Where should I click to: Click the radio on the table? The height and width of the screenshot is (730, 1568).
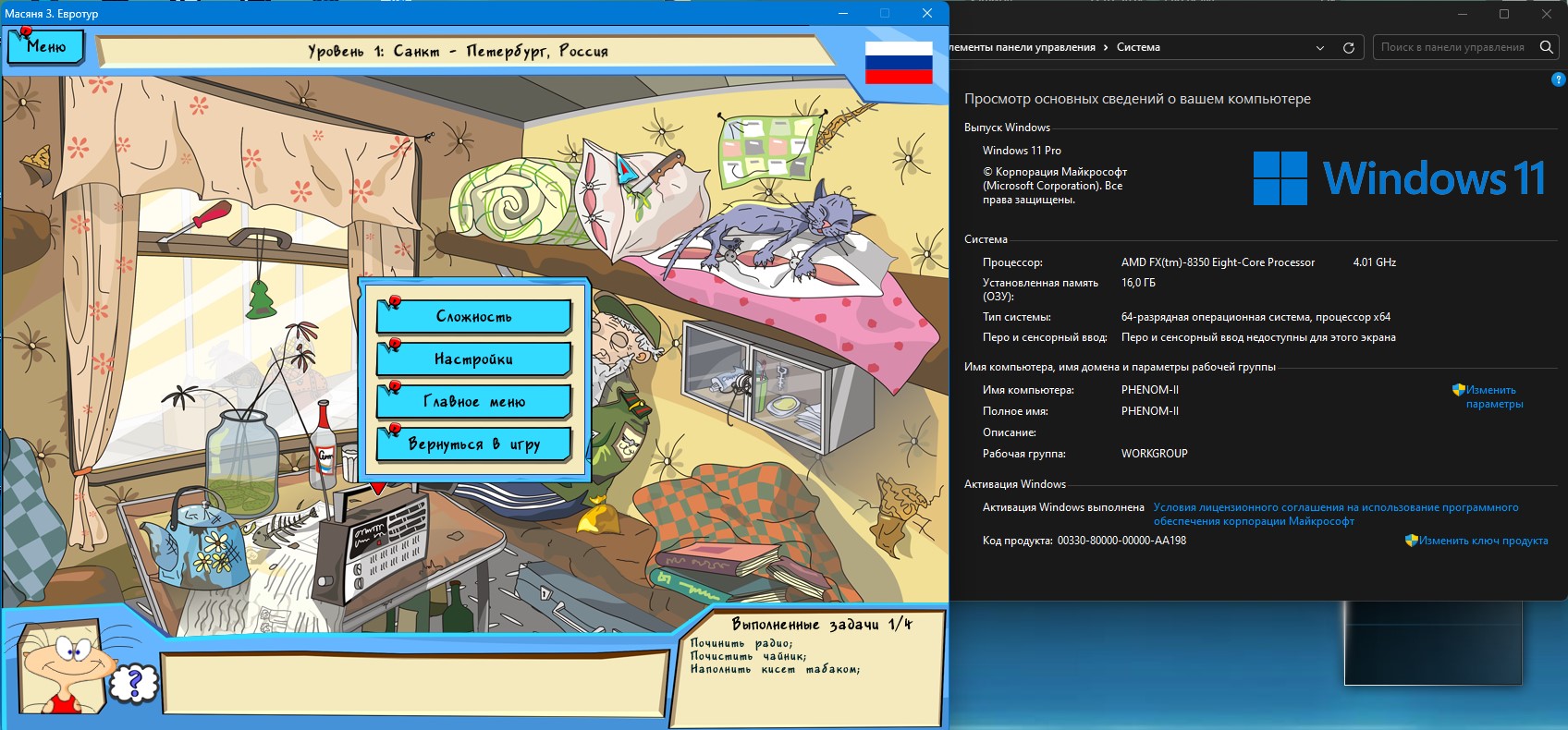[x=374, y=545]
